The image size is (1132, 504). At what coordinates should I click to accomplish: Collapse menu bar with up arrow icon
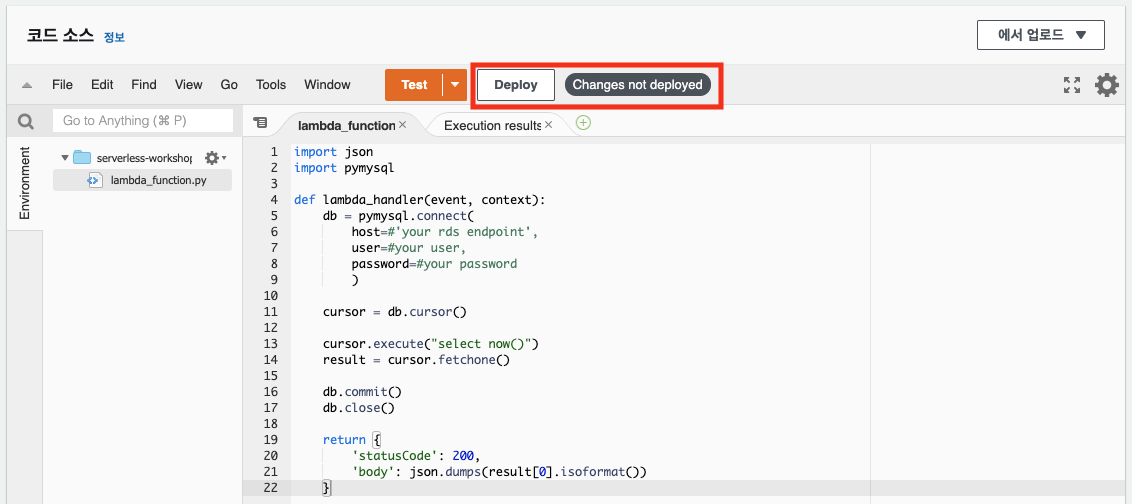[x=27, y=85]
